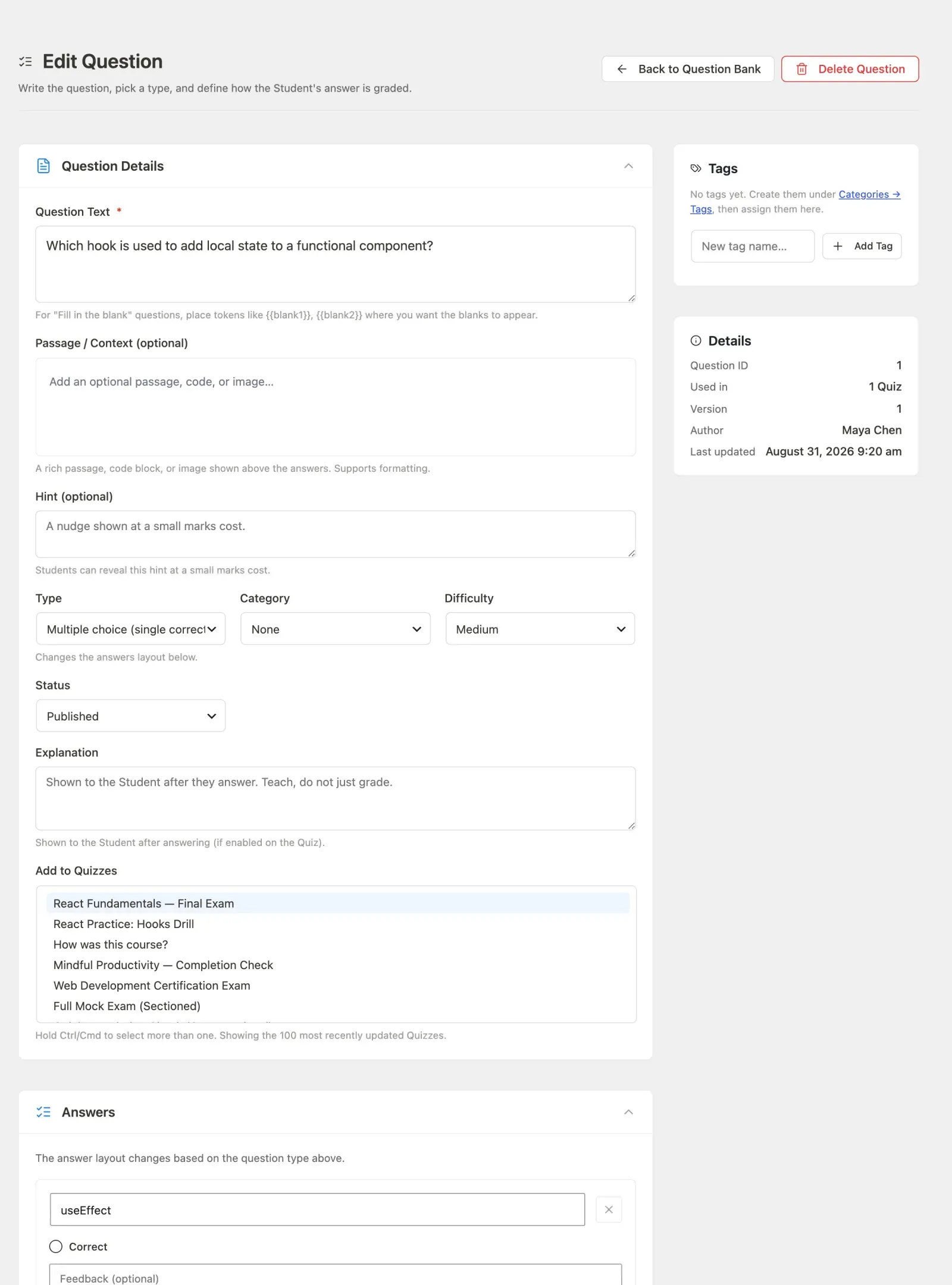Click the left arrow icon on Back button
952x1285 pixels.
[622, 69]
